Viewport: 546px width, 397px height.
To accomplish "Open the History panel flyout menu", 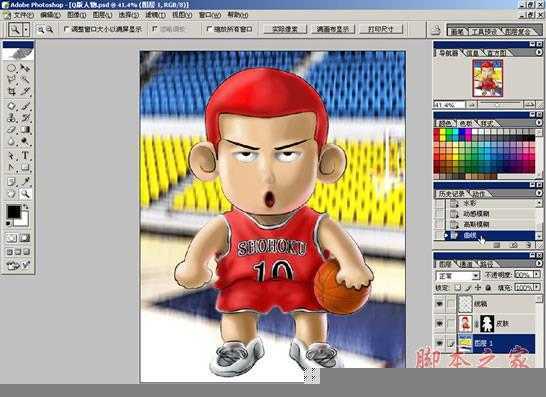I will point(539,193).
